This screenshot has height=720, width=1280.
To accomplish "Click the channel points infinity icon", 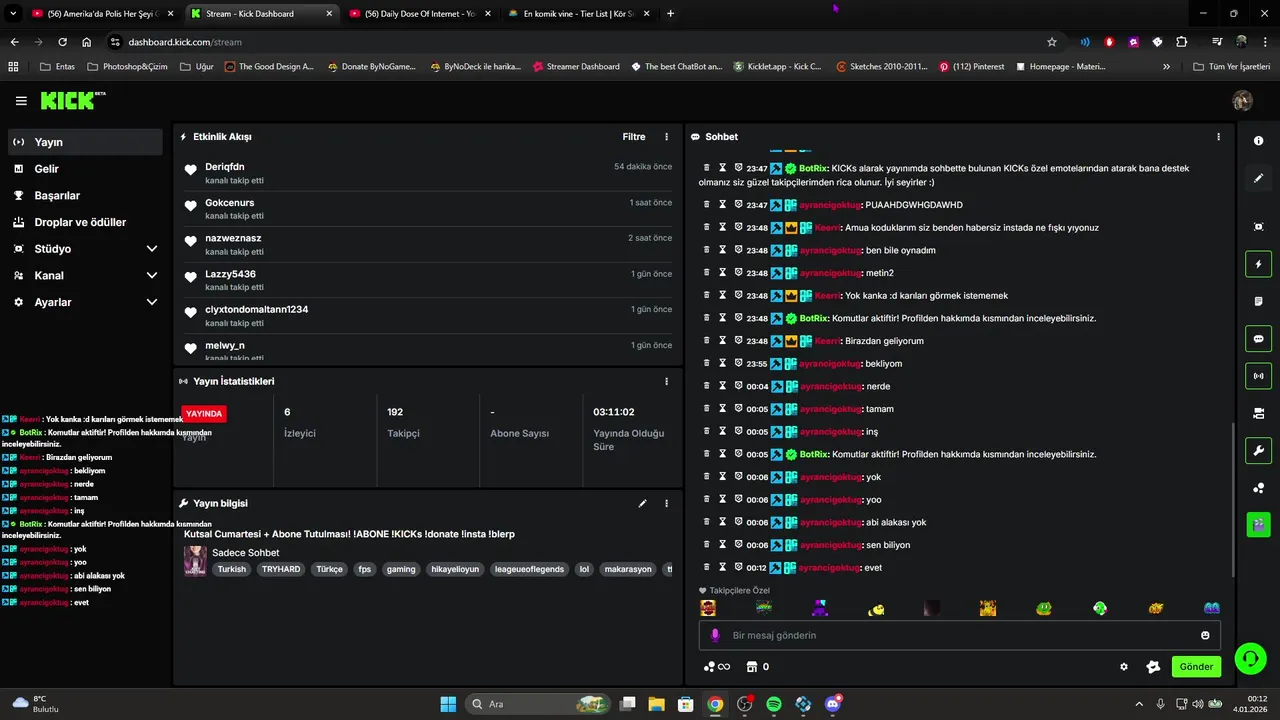I will 716,667.
